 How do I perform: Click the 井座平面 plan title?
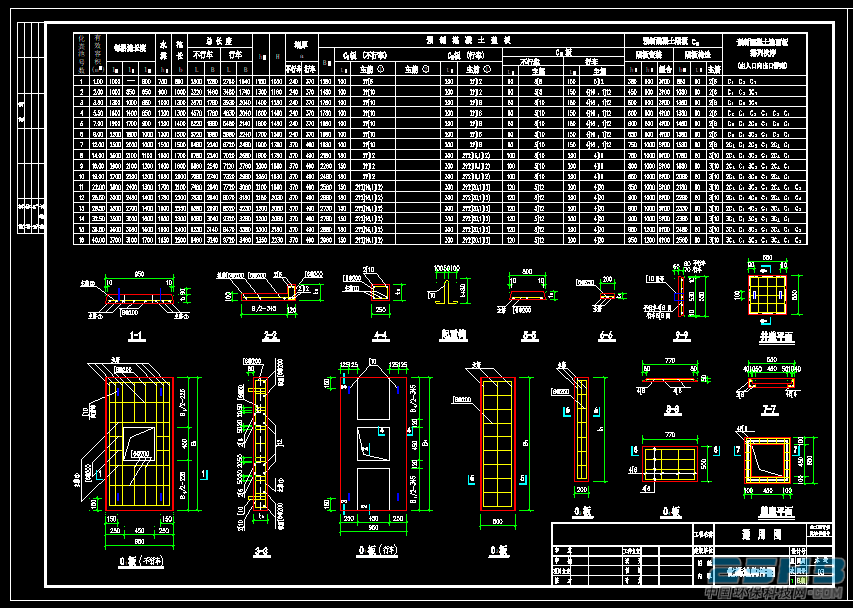point(776,338)
